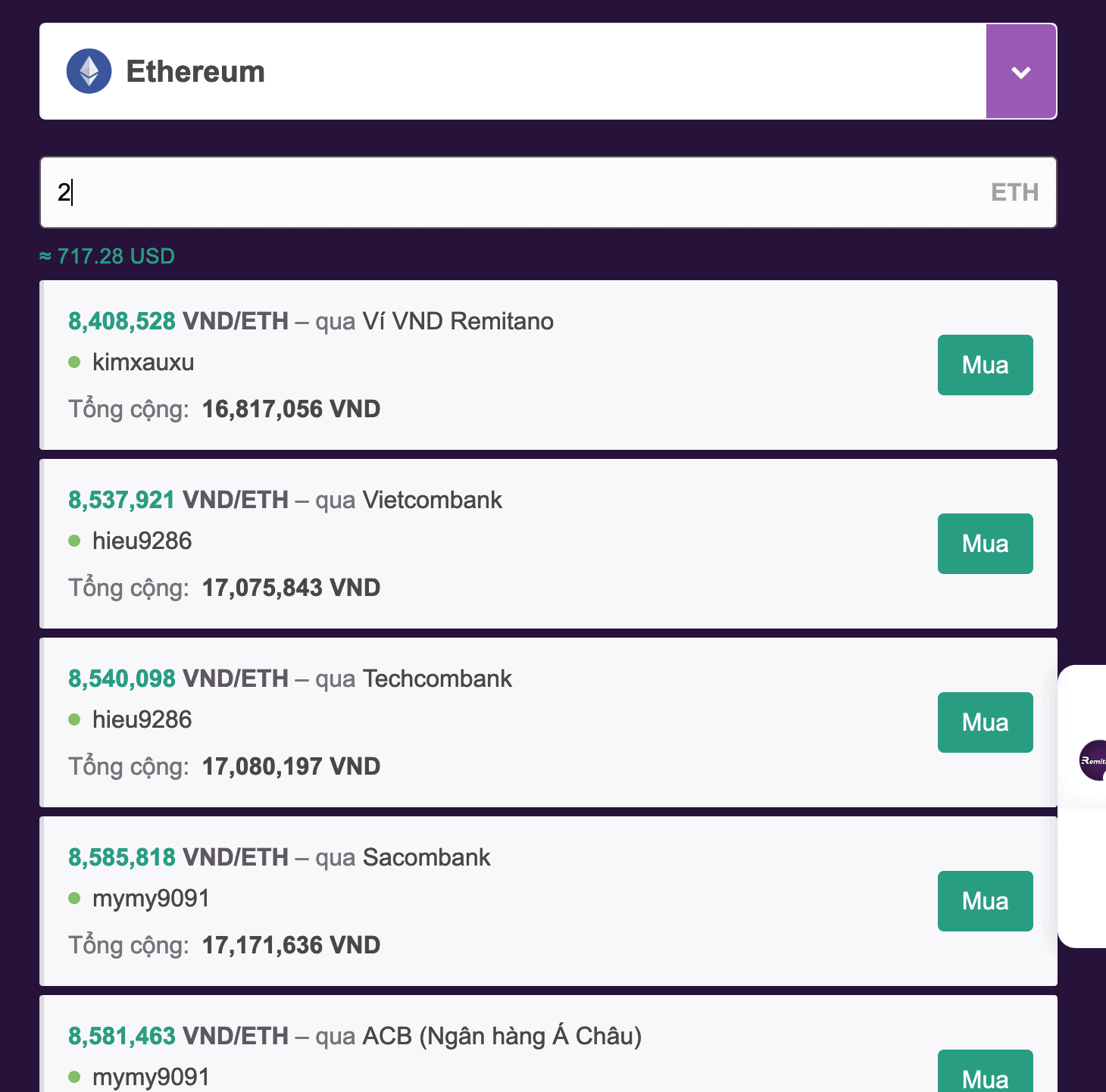Click the 8,585,818 VND/ETH Sacombank price
Image resolution: width=1106 pixels, height=1092 pixels.
(178, 857)
